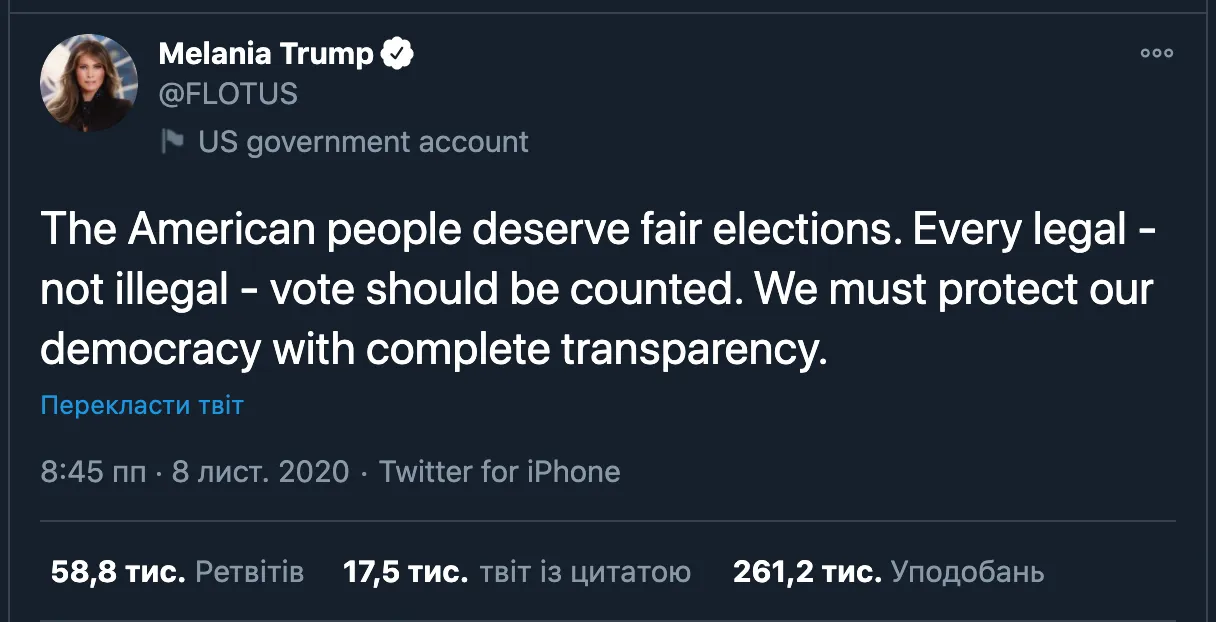Click the Melania Trump display name

coord(268,53)
